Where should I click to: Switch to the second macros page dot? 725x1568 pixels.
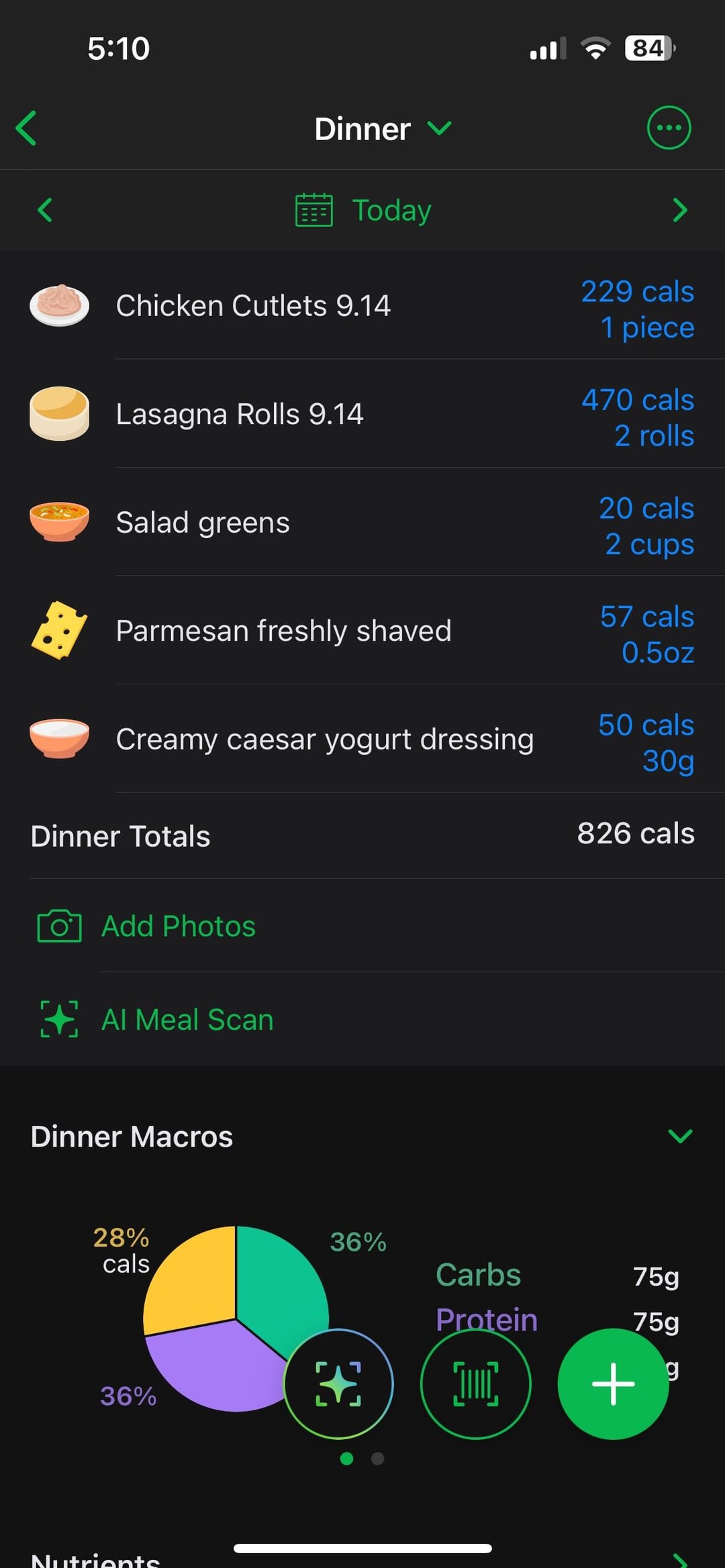point(378,1459)
